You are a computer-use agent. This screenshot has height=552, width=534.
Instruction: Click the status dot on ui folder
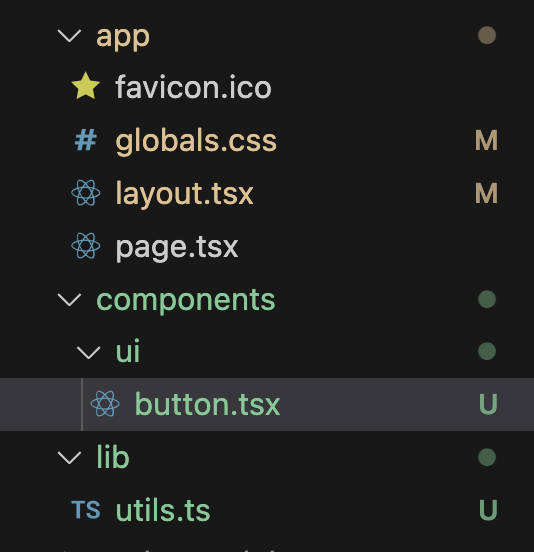[x=487, y=351]
